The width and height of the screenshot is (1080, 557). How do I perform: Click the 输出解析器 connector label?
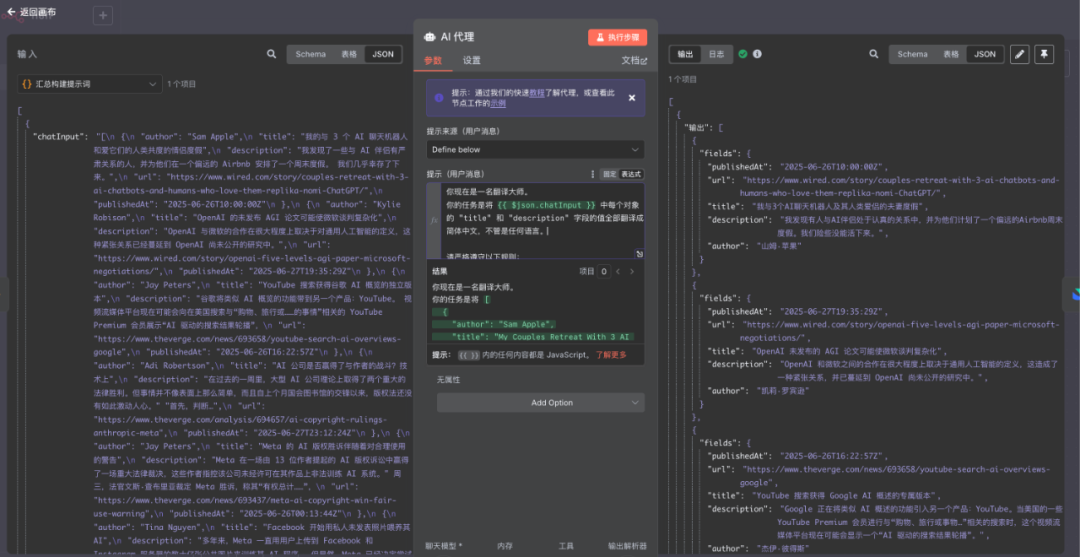(627, 546)
